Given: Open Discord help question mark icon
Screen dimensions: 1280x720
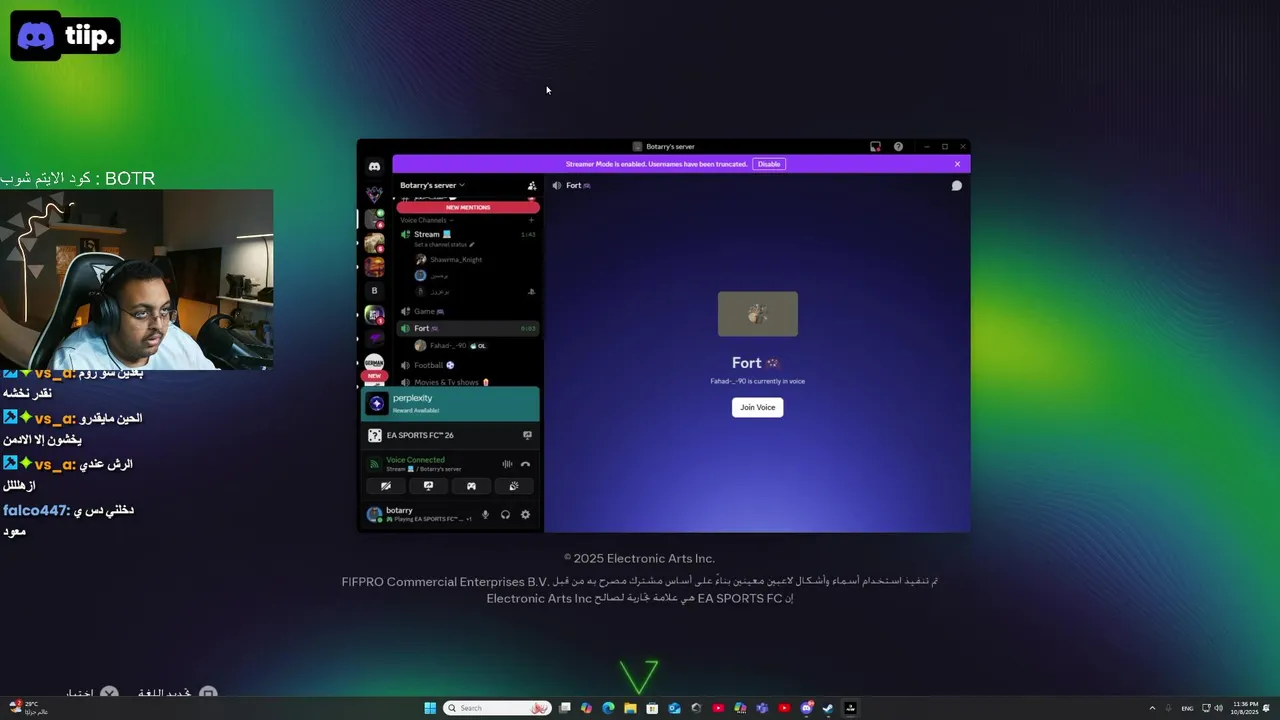Looking at the screenshot, I should pos(898,146).
